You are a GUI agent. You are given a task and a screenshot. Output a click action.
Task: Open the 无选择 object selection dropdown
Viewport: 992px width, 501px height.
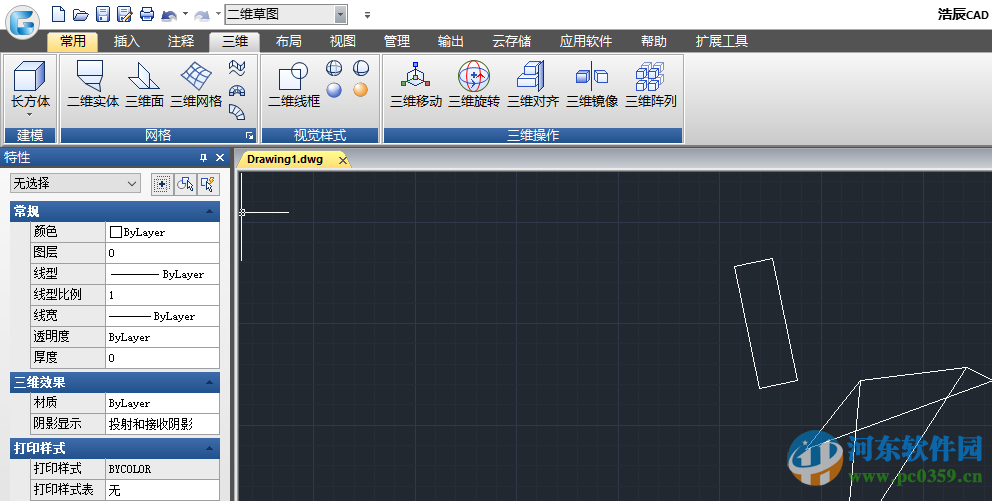point(75,183)
